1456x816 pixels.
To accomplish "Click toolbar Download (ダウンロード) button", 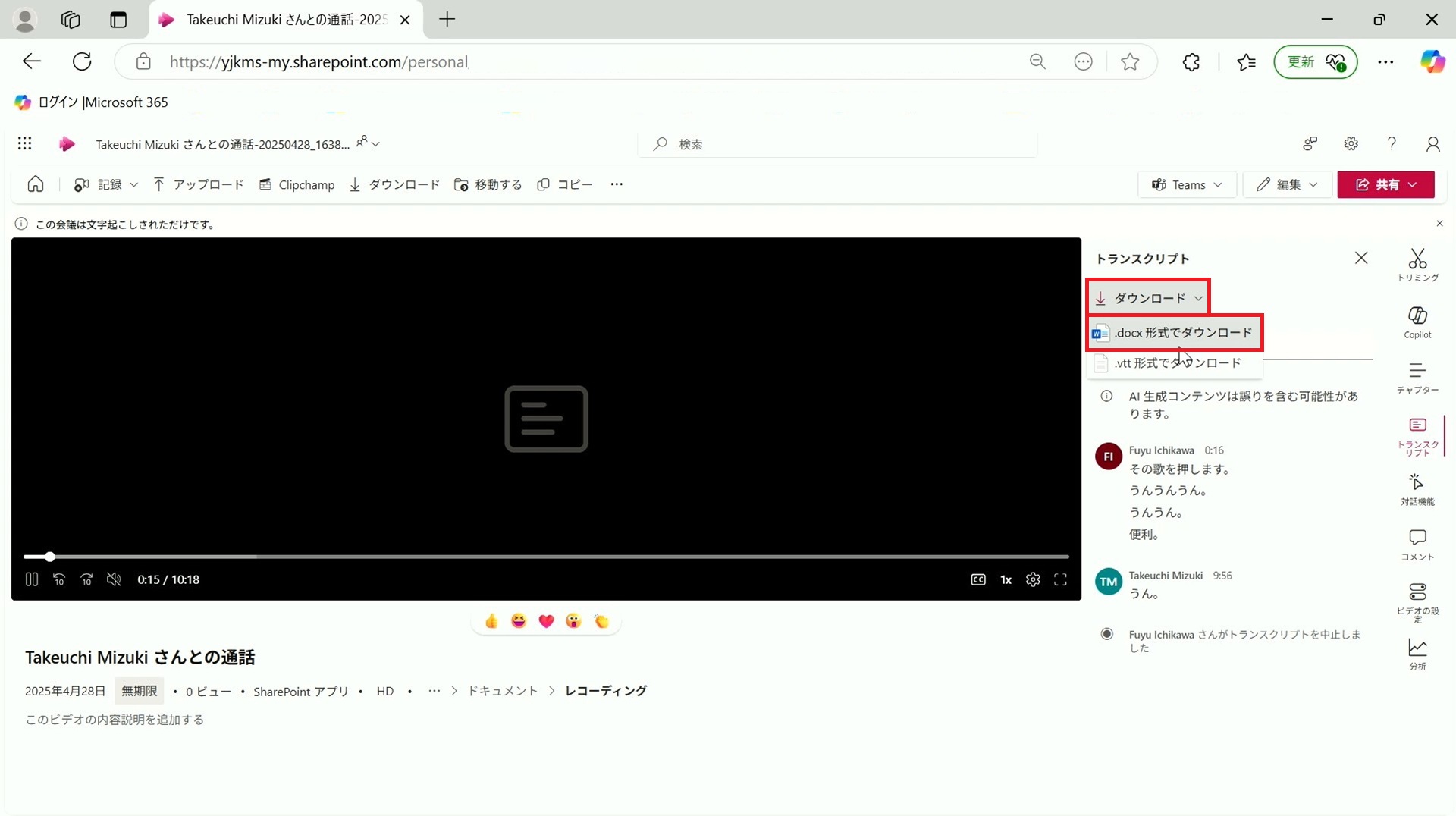I will [394, 184].
